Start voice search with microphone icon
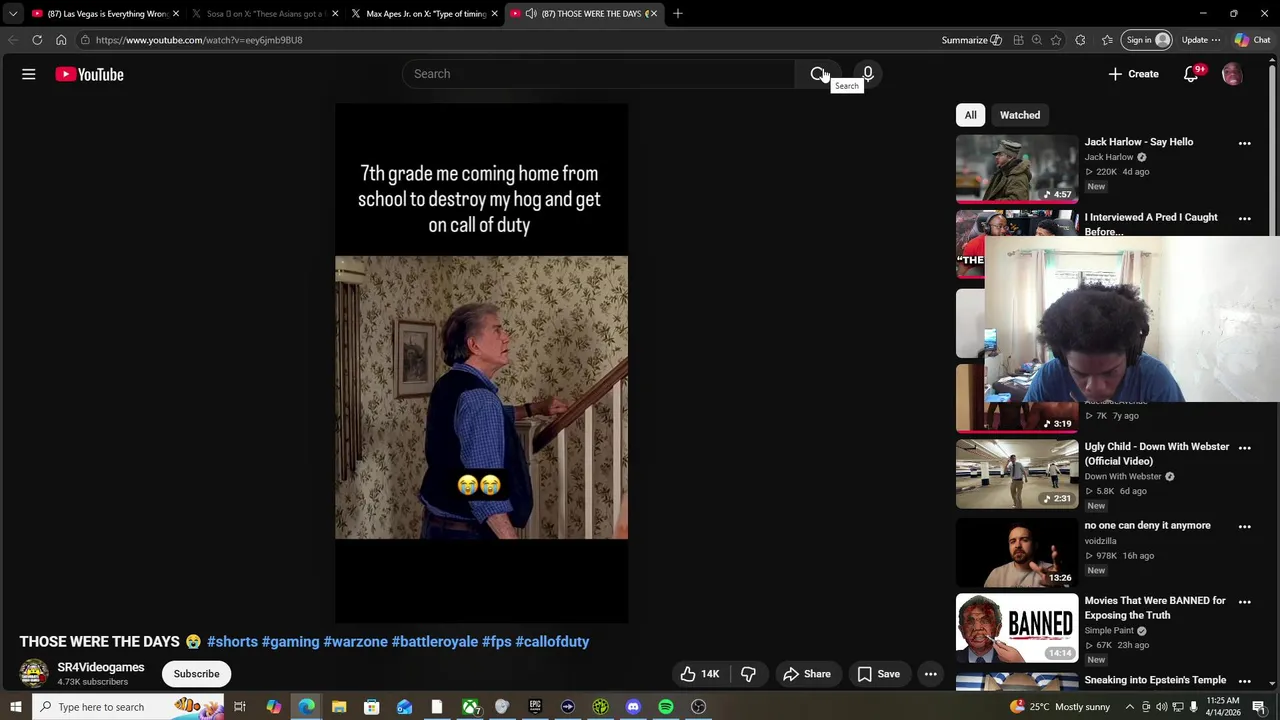1280x720 pixels. (868, 74)
